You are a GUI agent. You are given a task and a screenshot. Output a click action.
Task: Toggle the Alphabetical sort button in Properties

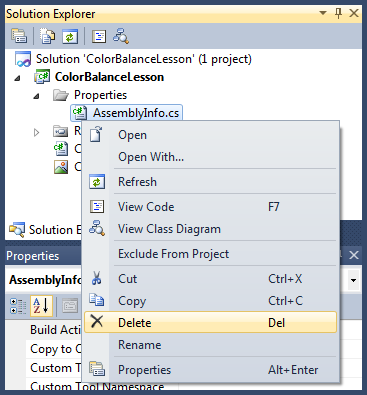point(41,306)
